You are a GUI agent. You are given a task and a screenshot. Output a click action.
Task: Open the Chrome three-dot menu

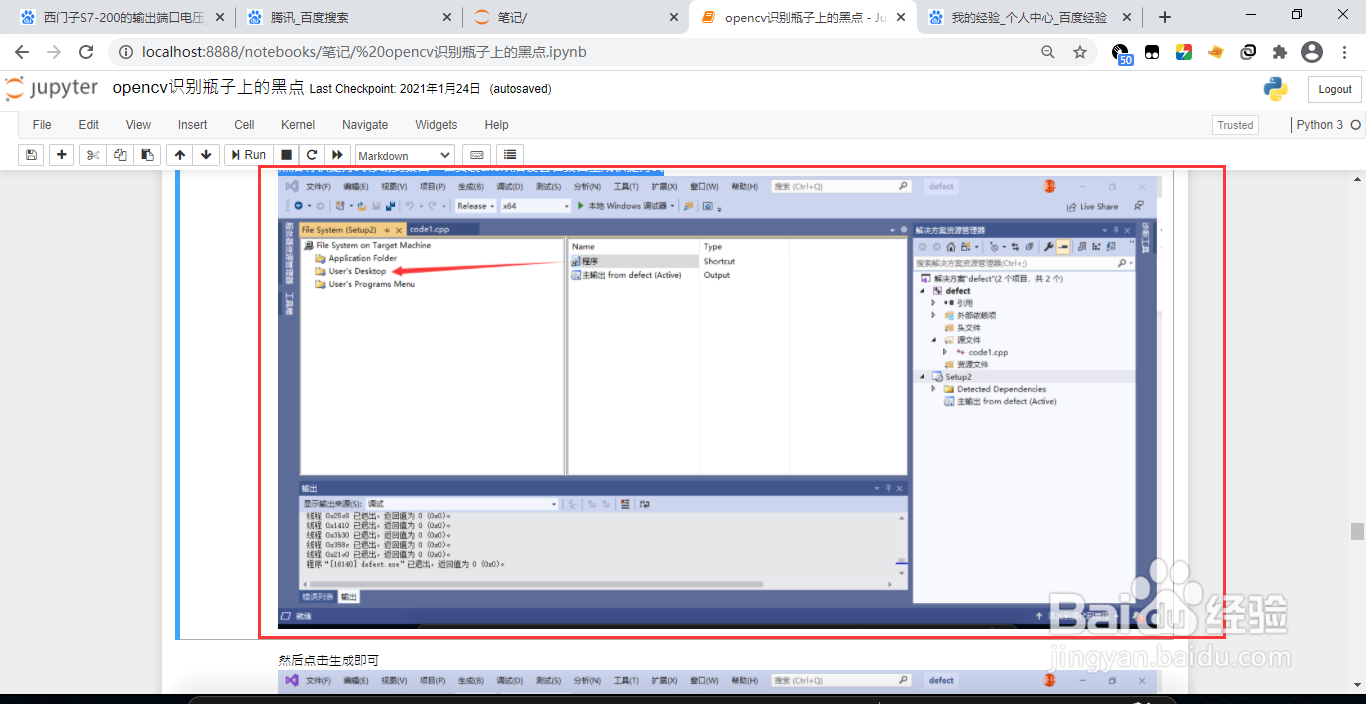click(x=1343, y=52)
